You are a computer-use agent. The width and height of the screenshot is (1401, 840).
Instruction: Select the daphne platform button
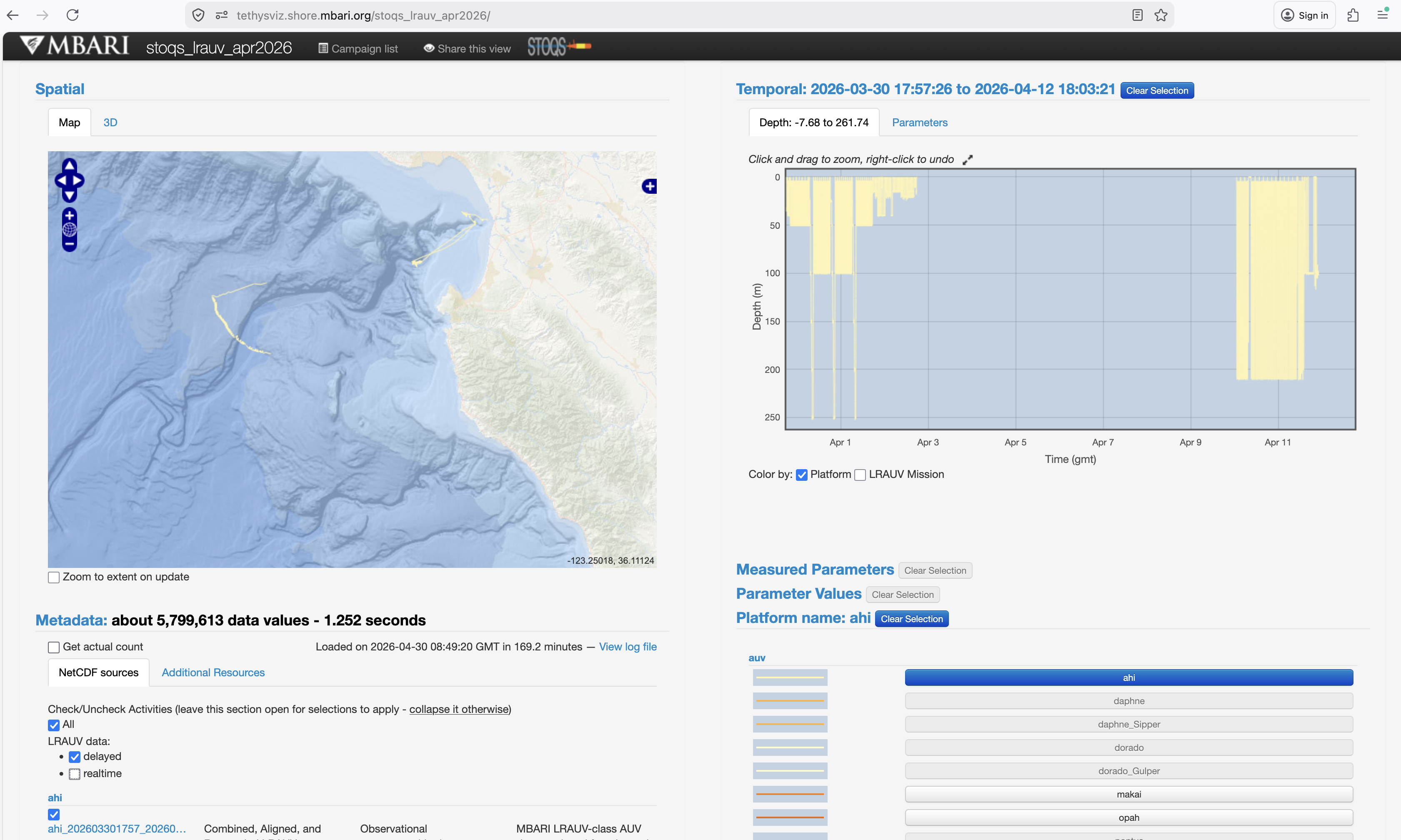click(1129, 701)
